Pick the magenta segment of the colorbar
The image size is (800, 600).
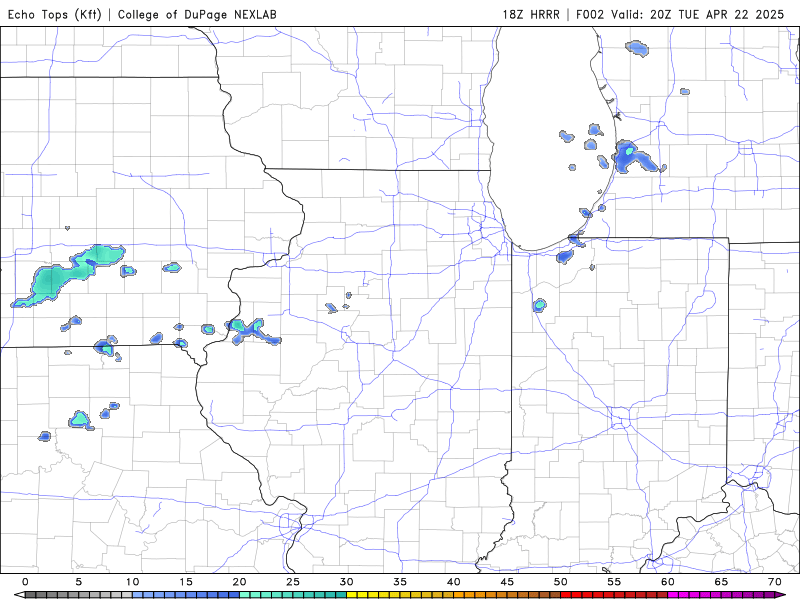coord(721,595)
